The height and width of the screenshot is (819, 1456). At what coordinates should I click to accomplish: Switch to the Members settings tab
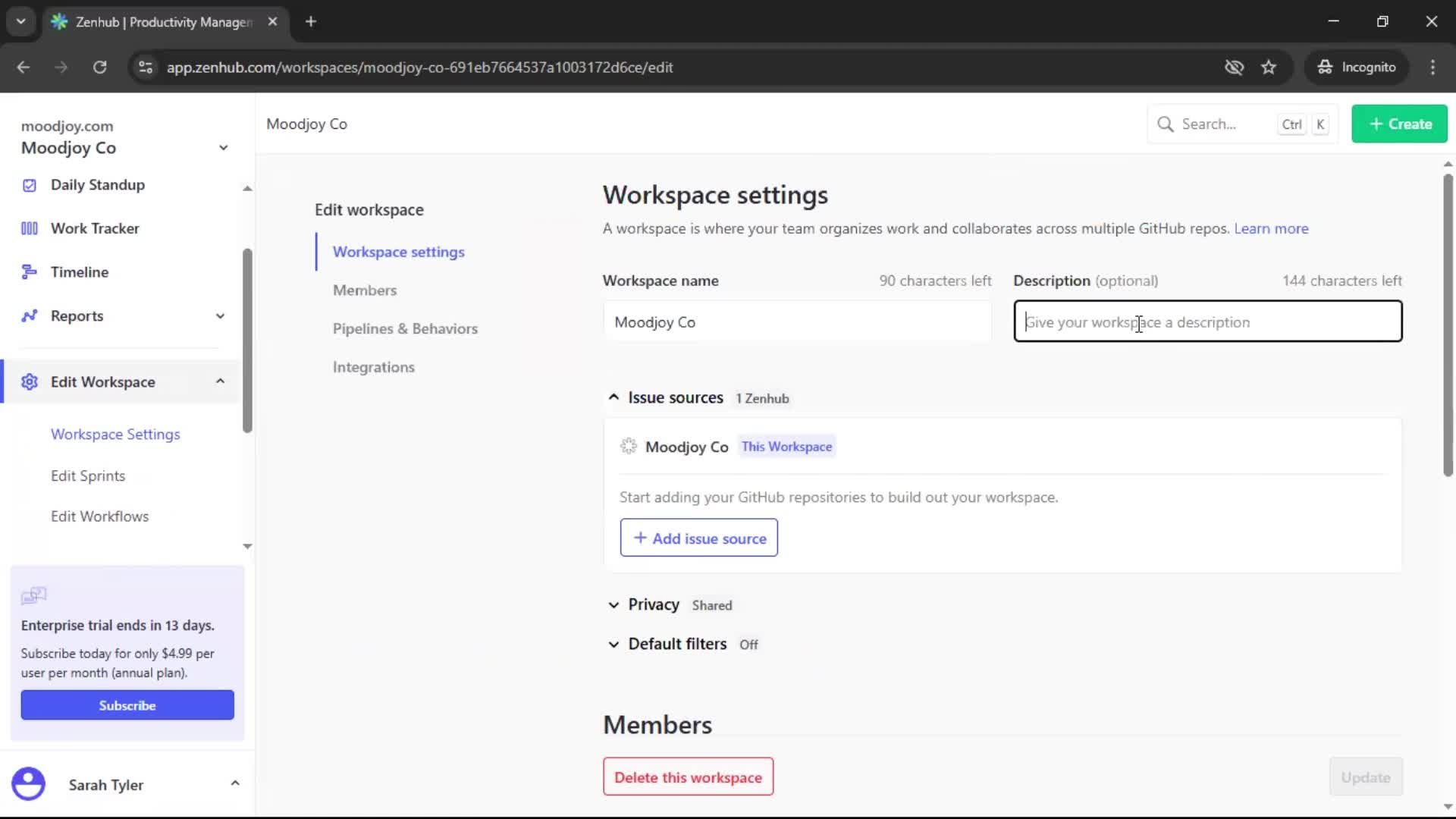[x=365, y=290]
